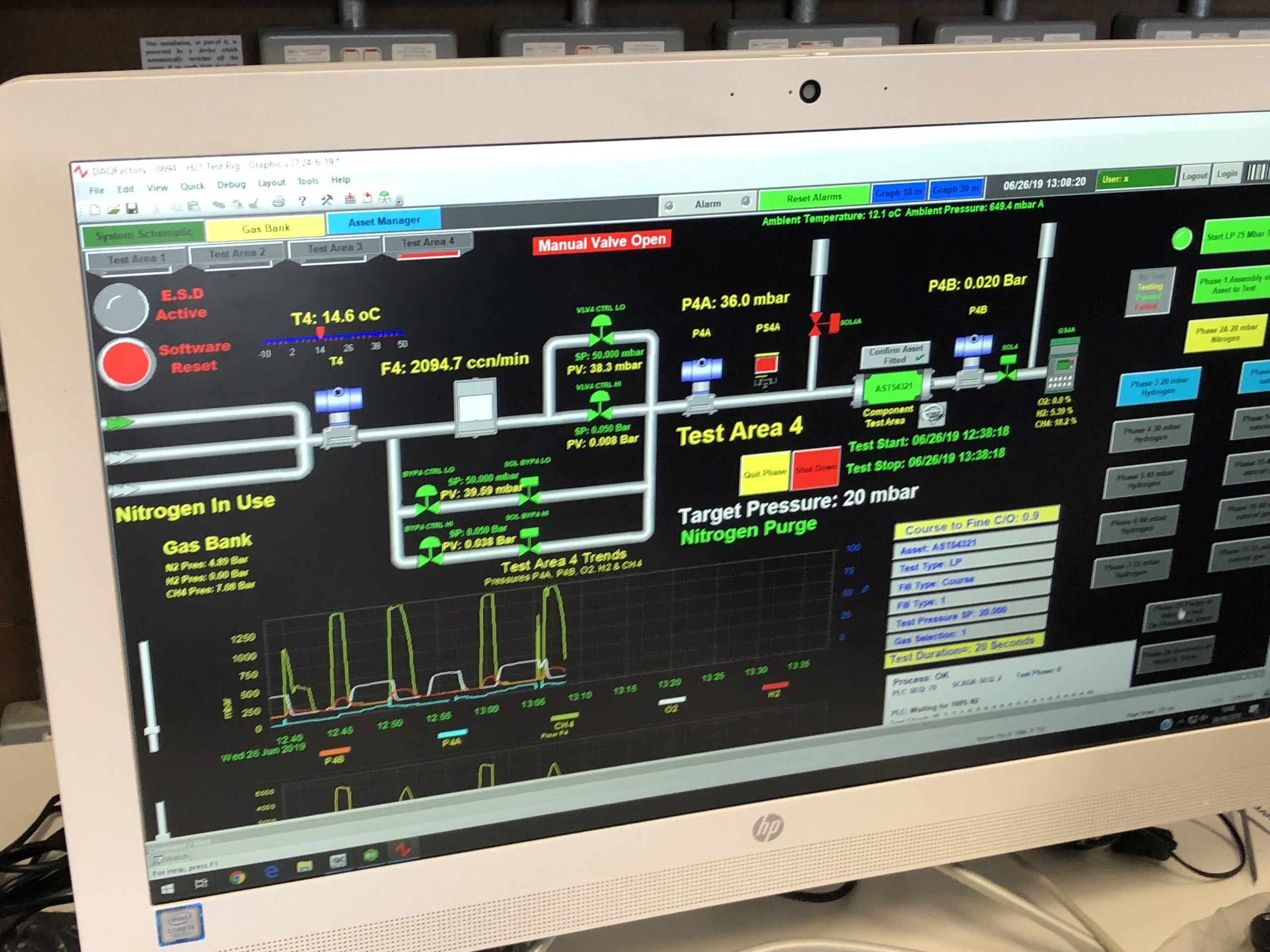Click the Print toolbar icon
1270x952 pixels.
coord(279,202)
